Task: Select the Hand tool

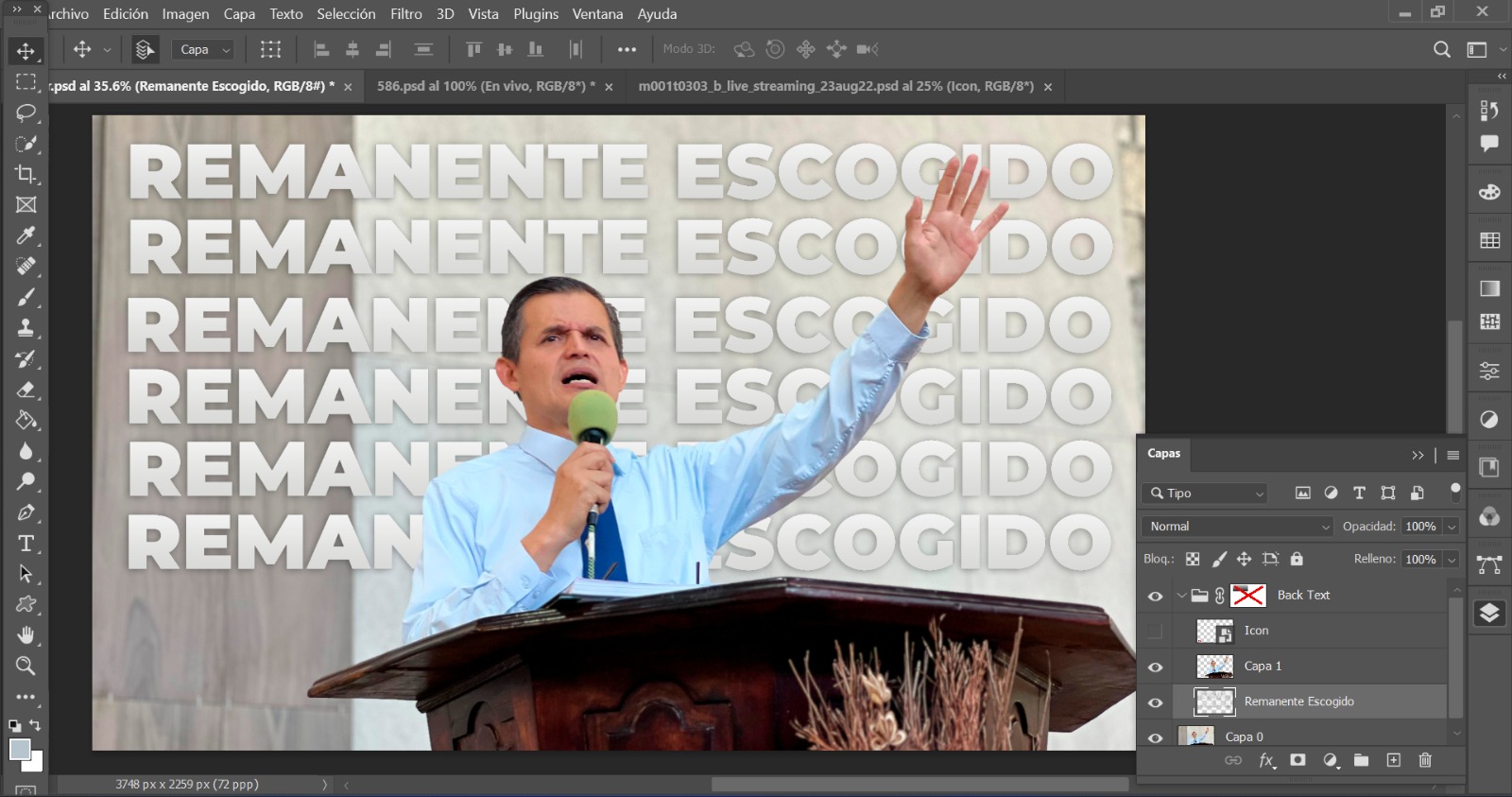Action: pyautogui.click(x=26, y=634)
